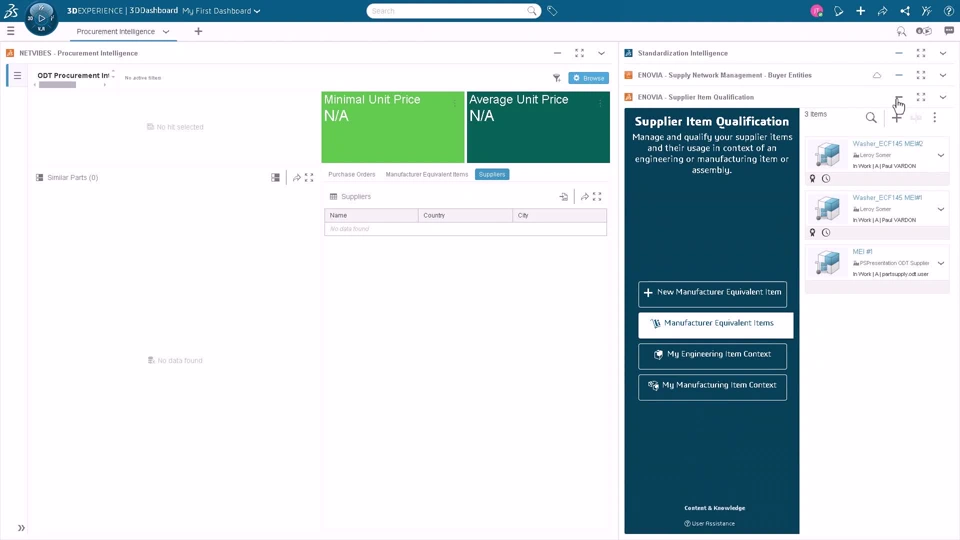960x540 pixels.
Task: Open the Procurement Intelligence tab dropdown arrow
Action: (166, 31)
